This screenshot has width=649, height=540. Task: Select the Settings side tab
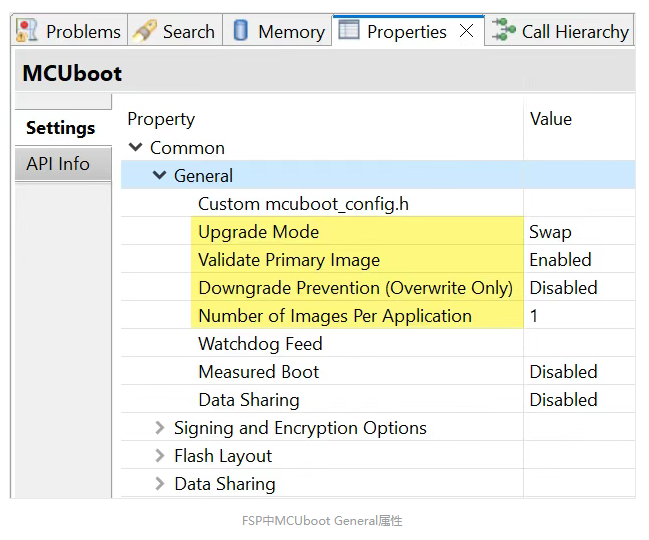(x=63, y=127)
